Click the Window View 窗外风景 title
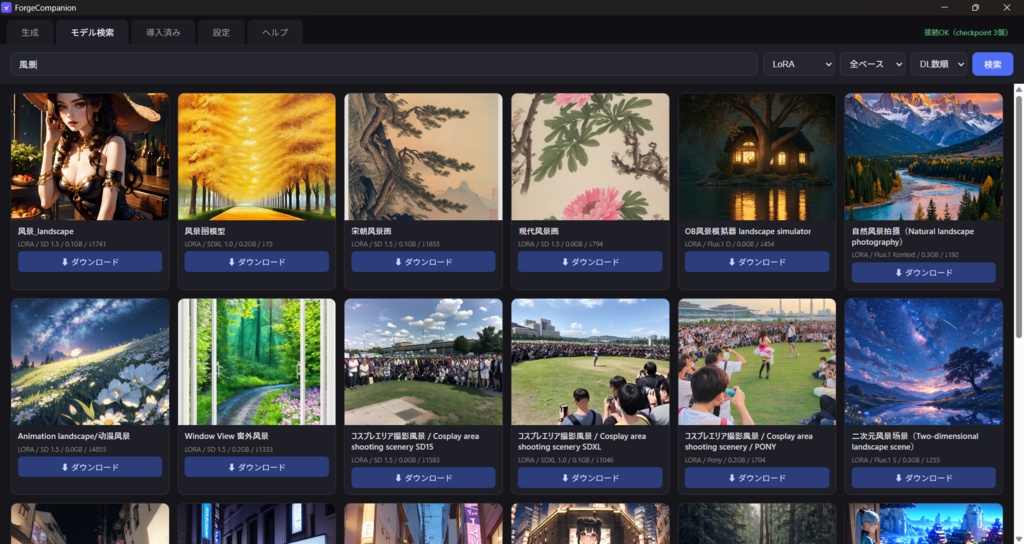The height and width of the screenshot is (544, 1024). 227,436
